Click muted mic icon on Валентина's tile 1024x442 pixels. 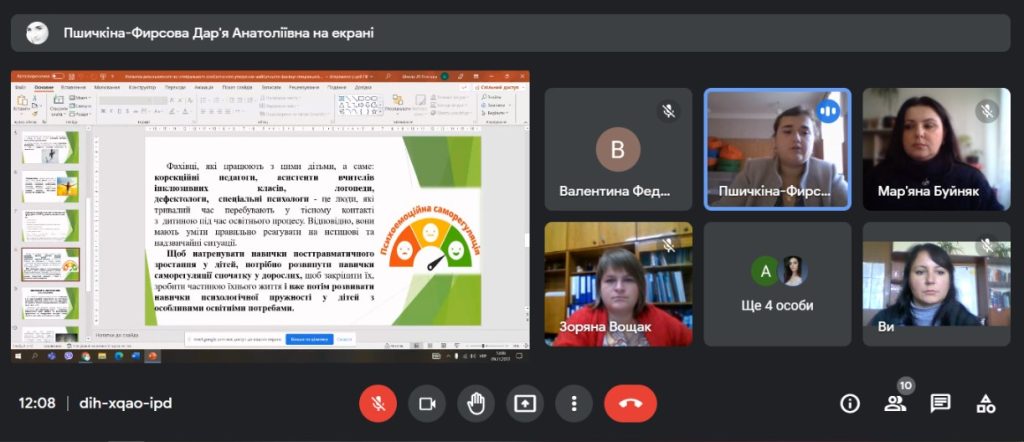[x=669, y=111]
